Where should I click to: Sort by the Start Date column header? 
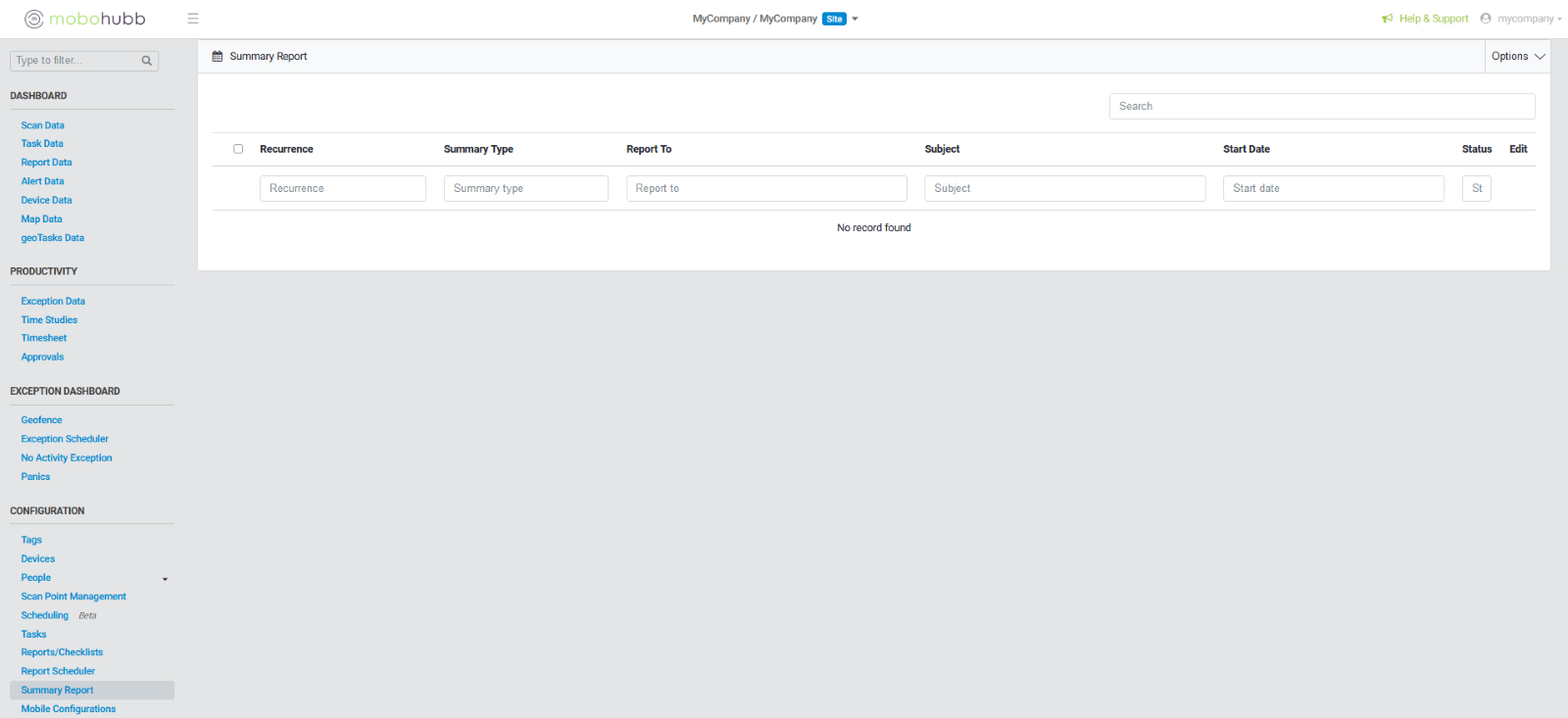(x=1246, y=149)
